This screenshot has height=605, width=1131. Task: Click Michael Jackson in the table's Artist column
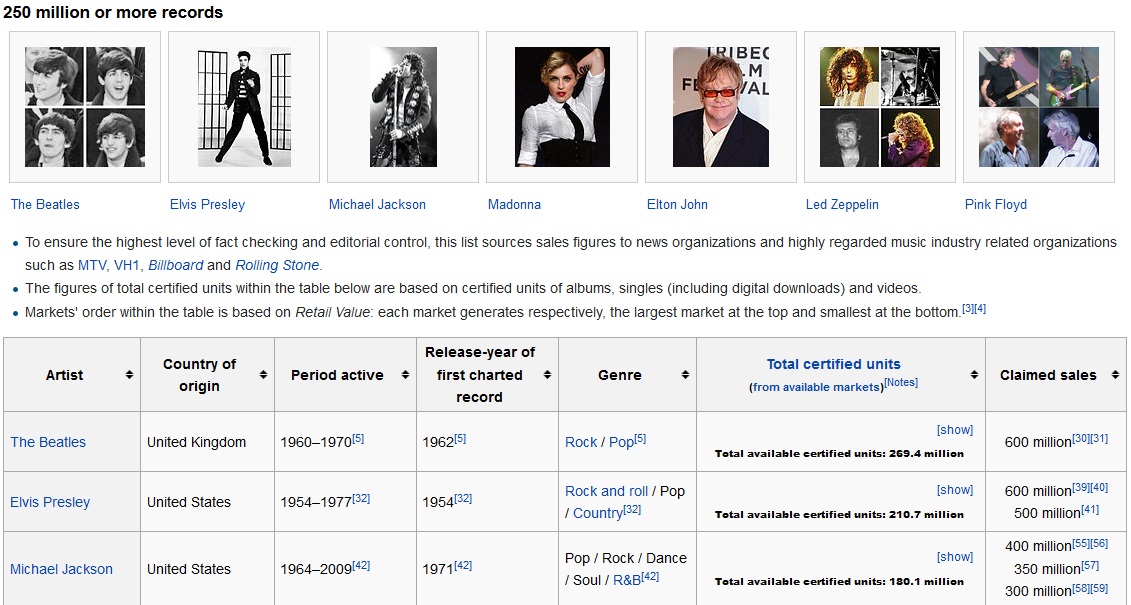pos(61,569)
